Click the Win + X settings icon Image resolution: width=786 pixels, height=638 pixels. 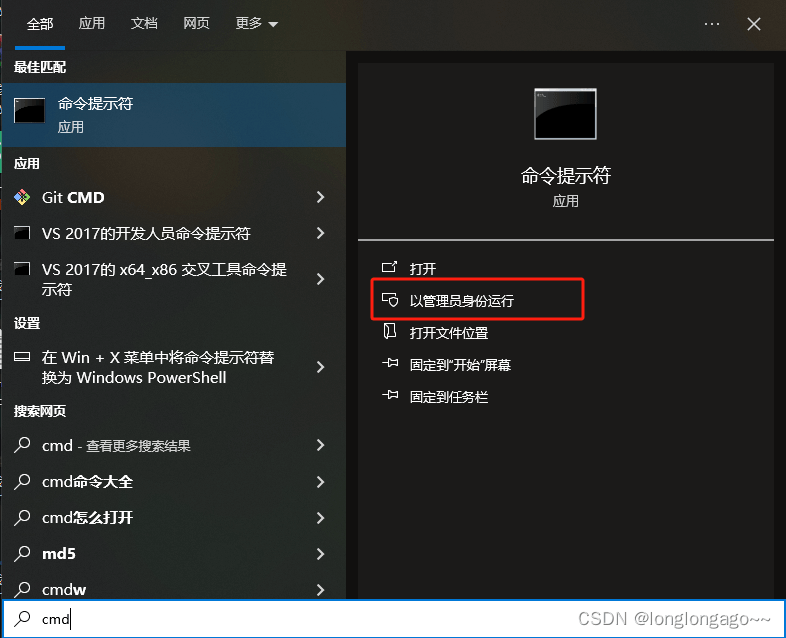[x=22, y=357]
